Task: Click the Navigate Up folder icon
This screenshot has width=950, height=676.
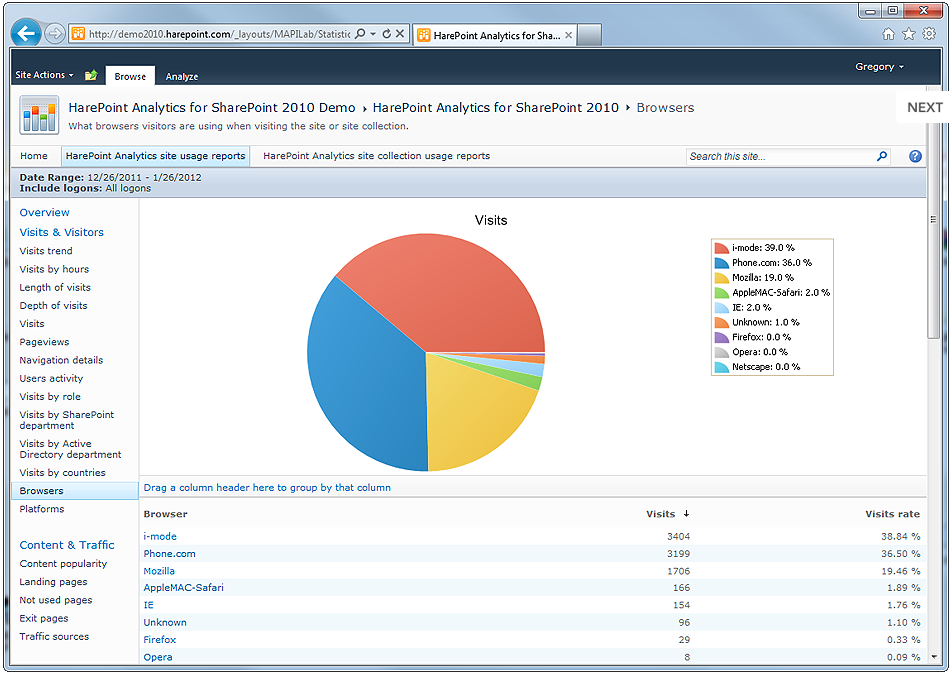Action: [91, 75]
